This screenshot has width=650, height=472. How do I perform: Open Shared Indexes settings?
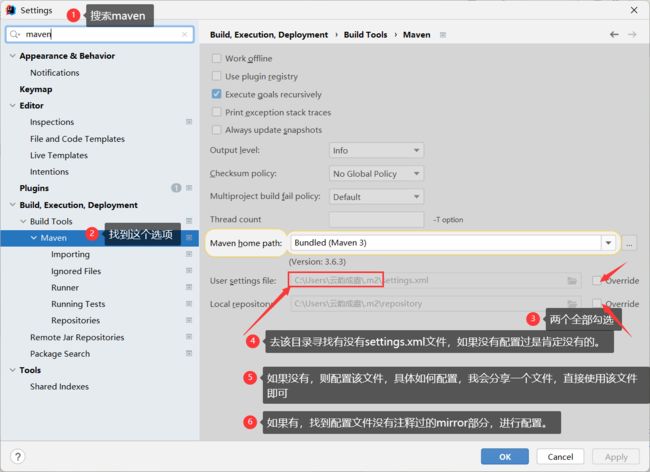coord(59,387)
